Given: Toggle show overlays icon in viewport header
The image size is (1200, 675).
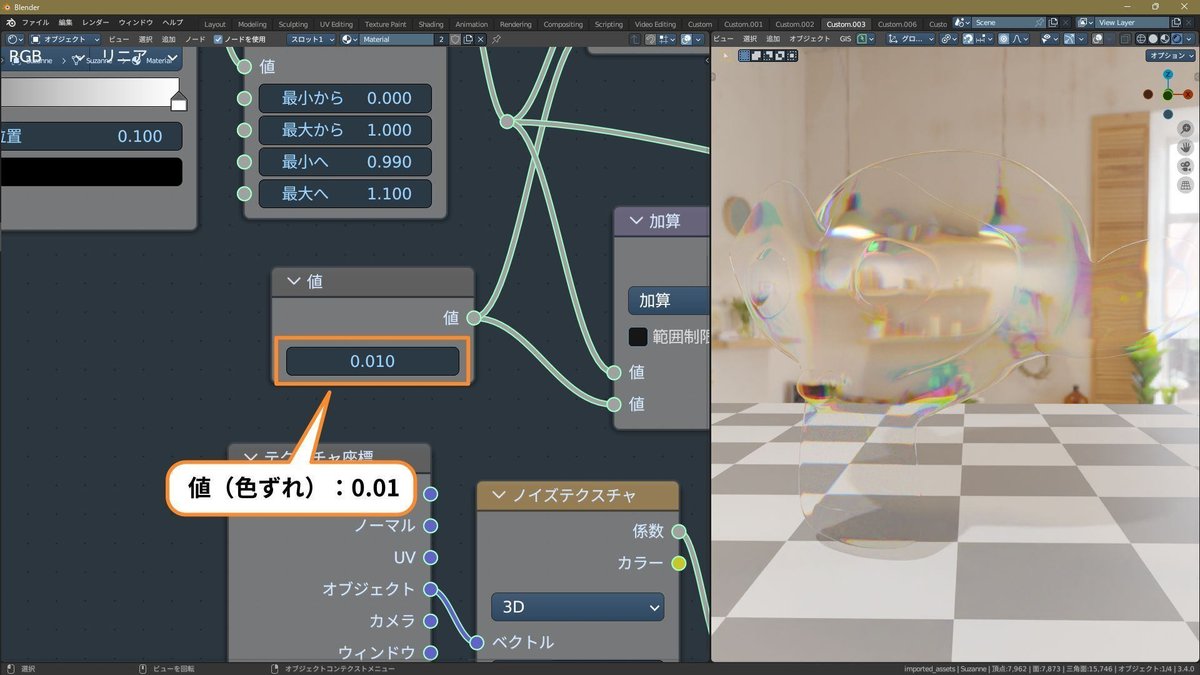Looking at the screenshot, I should point(1099,39).
